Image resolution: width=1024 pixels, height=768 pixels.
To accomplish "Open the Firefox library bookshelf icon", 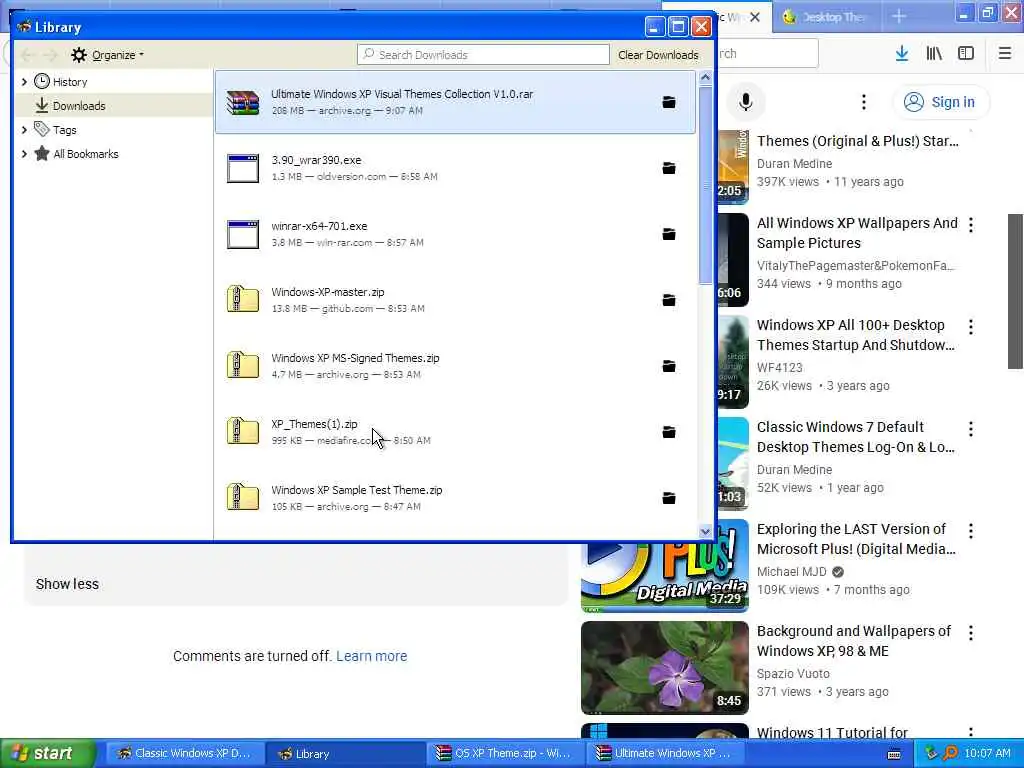I will (934, 54).
